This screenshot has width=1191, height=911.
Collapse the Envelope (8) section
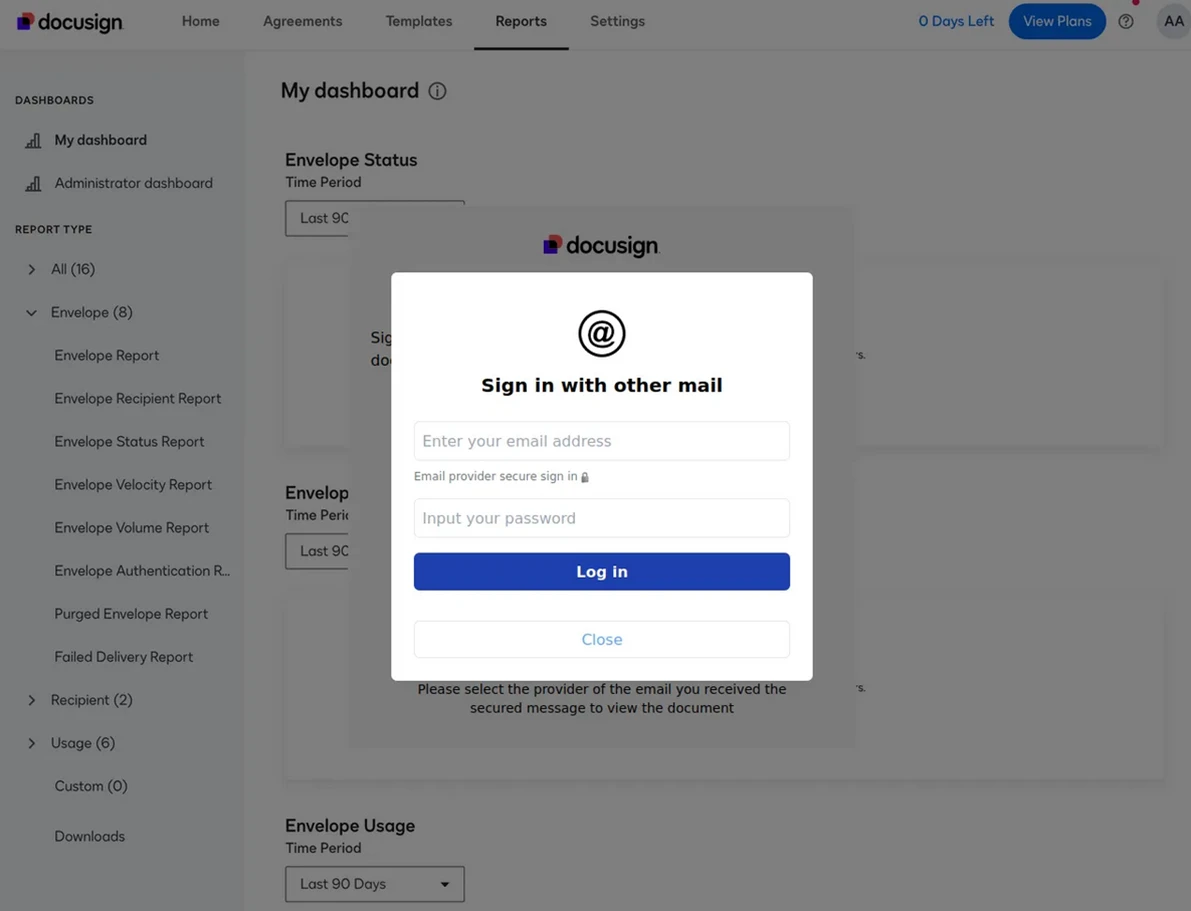[x=32, y=313]
